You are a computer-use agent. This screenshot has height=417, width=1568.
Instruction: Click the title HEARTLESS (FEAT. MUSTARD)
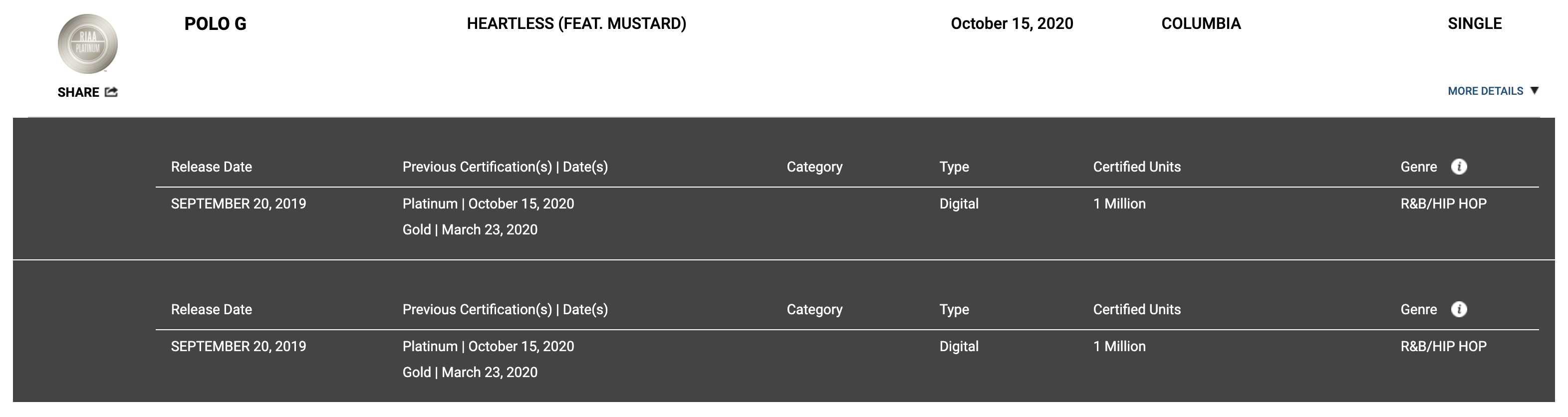point(576,24)
